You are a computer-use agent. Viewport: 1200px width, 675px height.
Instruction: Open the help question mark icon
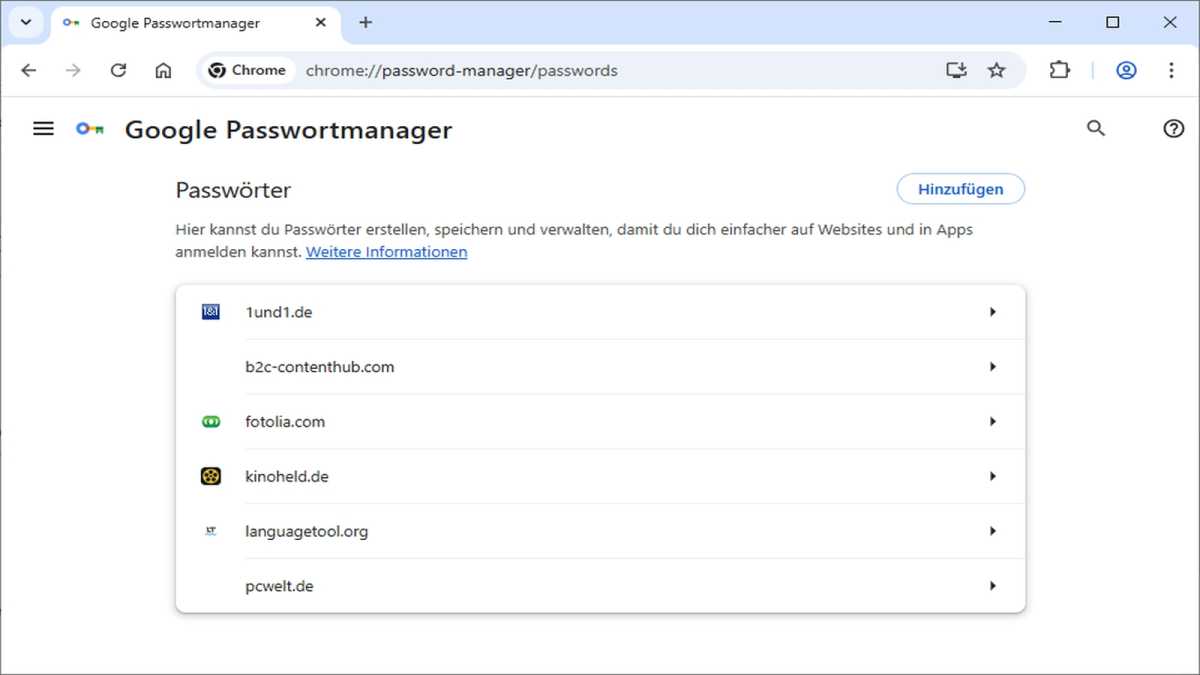pos(1174,128)
